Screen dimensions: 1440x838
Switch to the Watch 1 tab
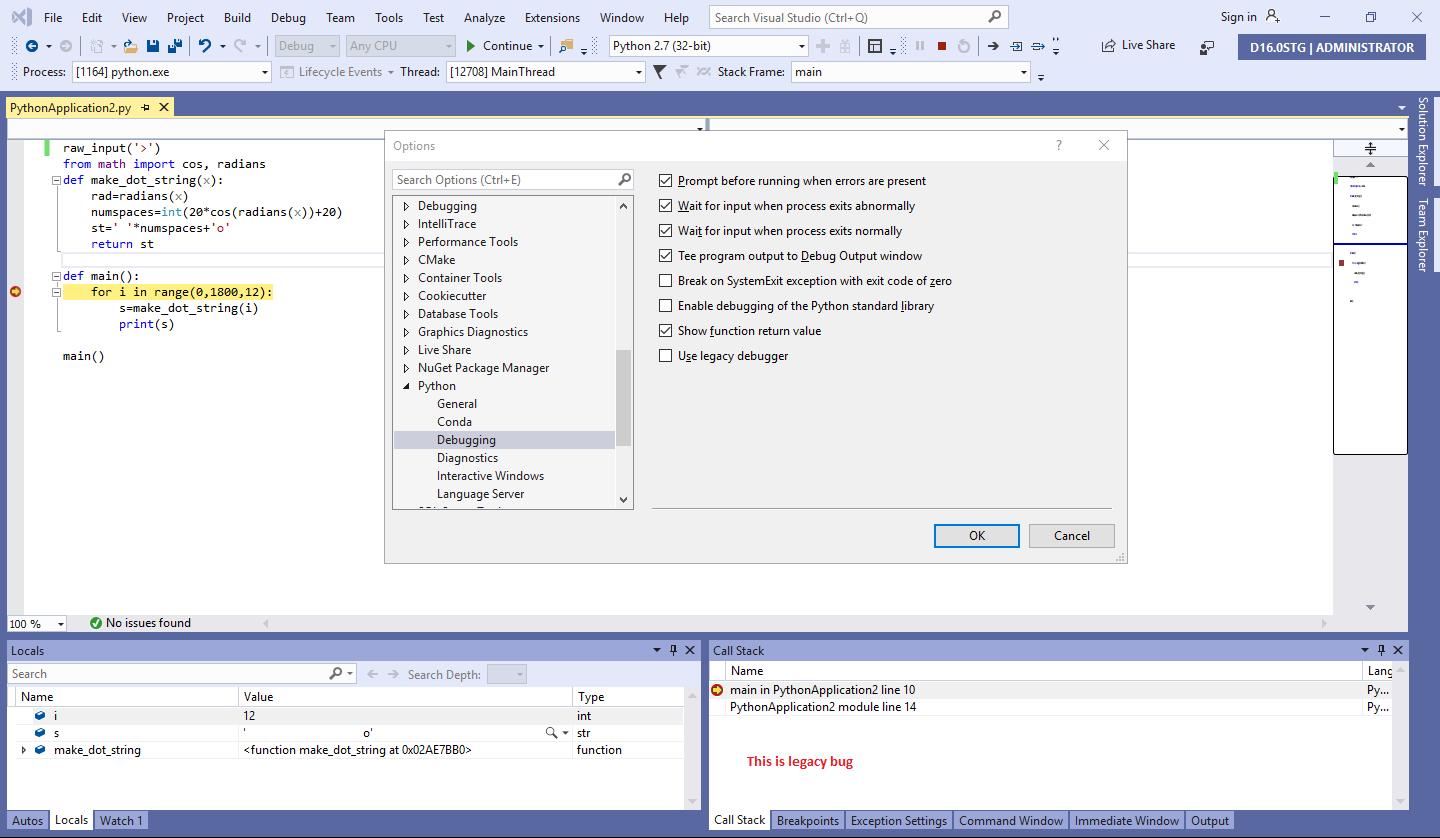(x=120, y=820)
